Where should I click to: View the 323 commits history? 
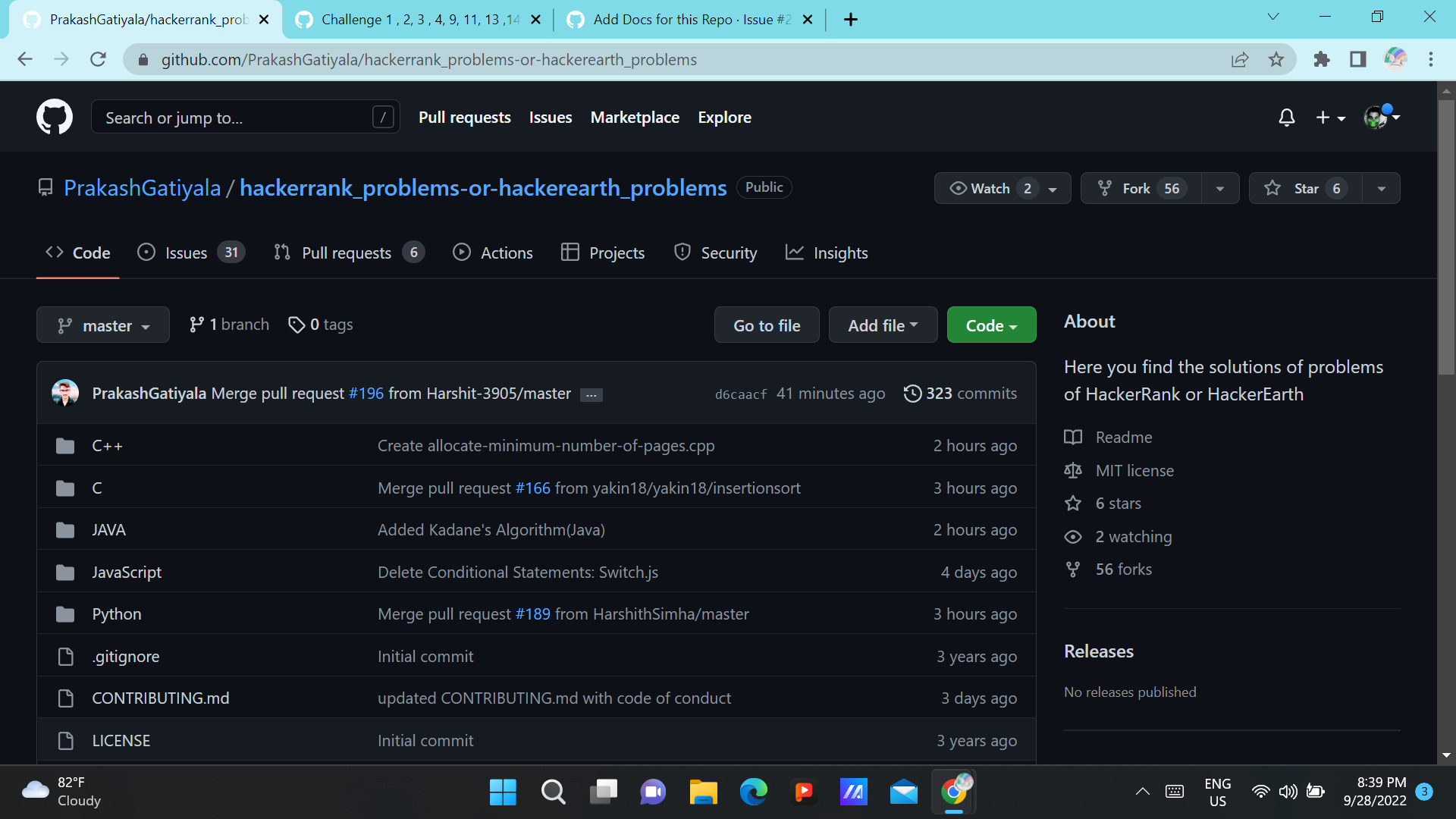pyautogui.click(x=960, y=394)
